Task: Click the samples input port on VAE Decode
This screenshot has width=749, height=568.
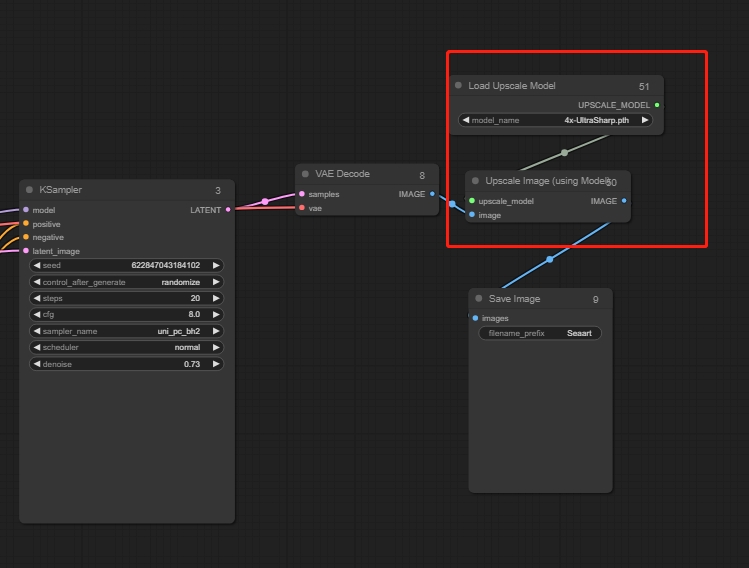Action: (302, 194)
